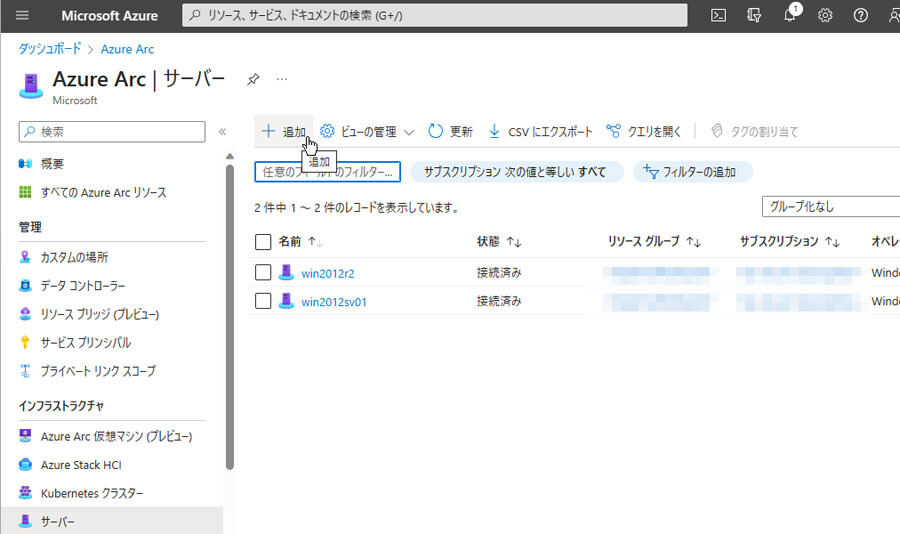This screenshot has width=900, height=534.
Task: Click the すべての Azure Arc リソース grid icon
Action: [x=25, y=192]
